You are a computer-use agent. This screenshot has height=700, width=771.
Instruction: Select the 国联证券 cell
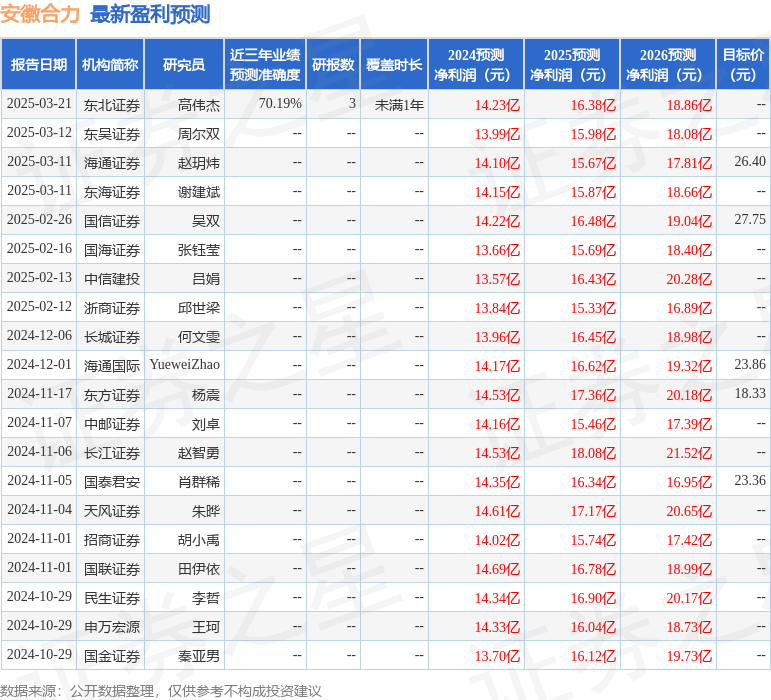[x=112, y=569]
